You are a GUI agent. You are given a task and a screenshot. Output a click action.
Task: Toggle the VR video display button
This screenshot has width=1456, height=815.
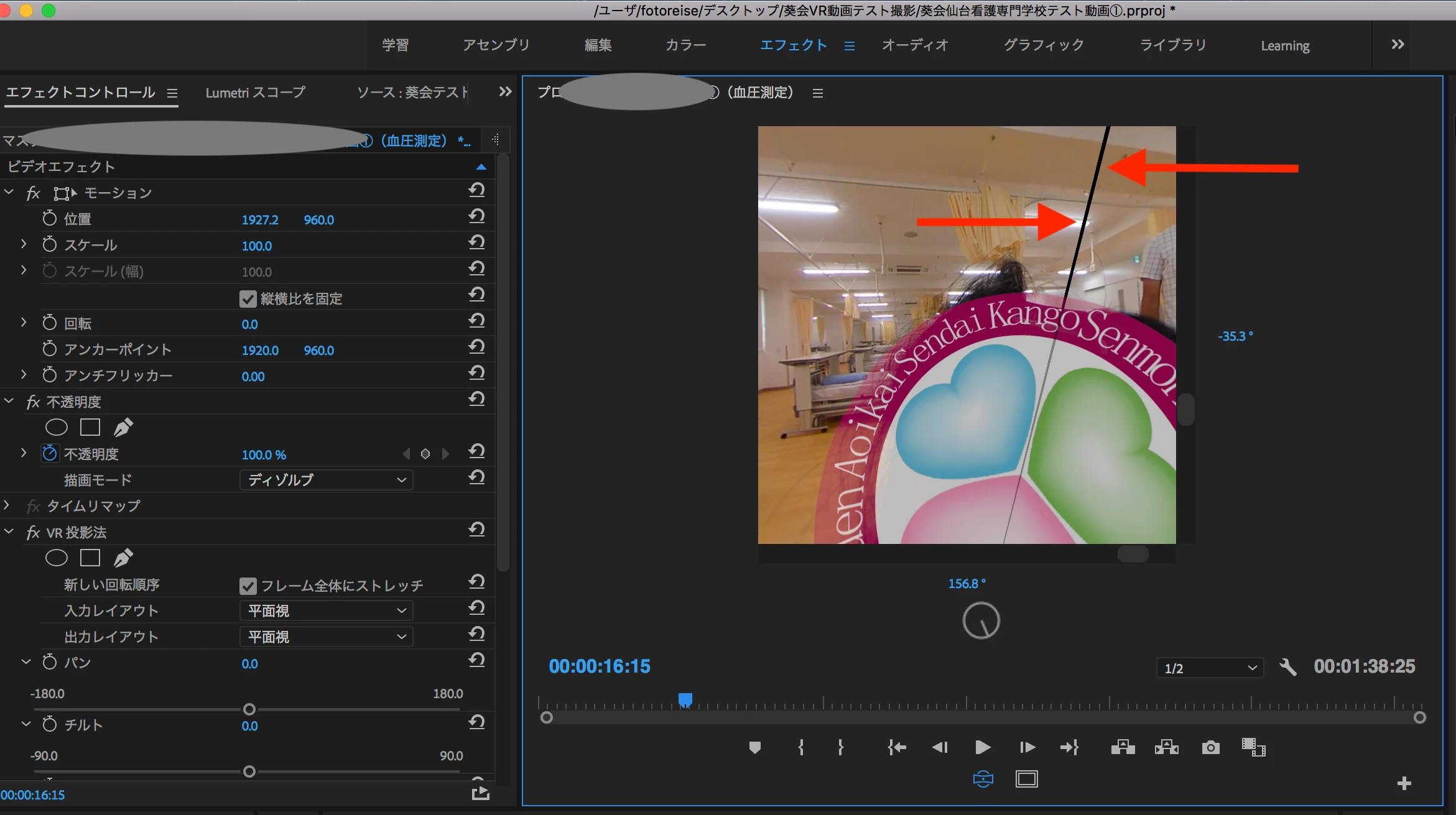pyautogui.click(x=983, y=779)
